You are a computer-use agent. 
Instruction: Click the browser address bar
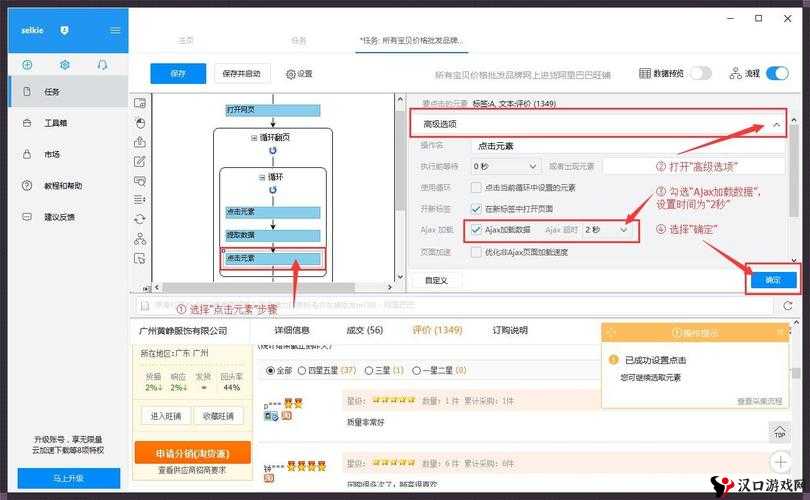click(455, 306)
